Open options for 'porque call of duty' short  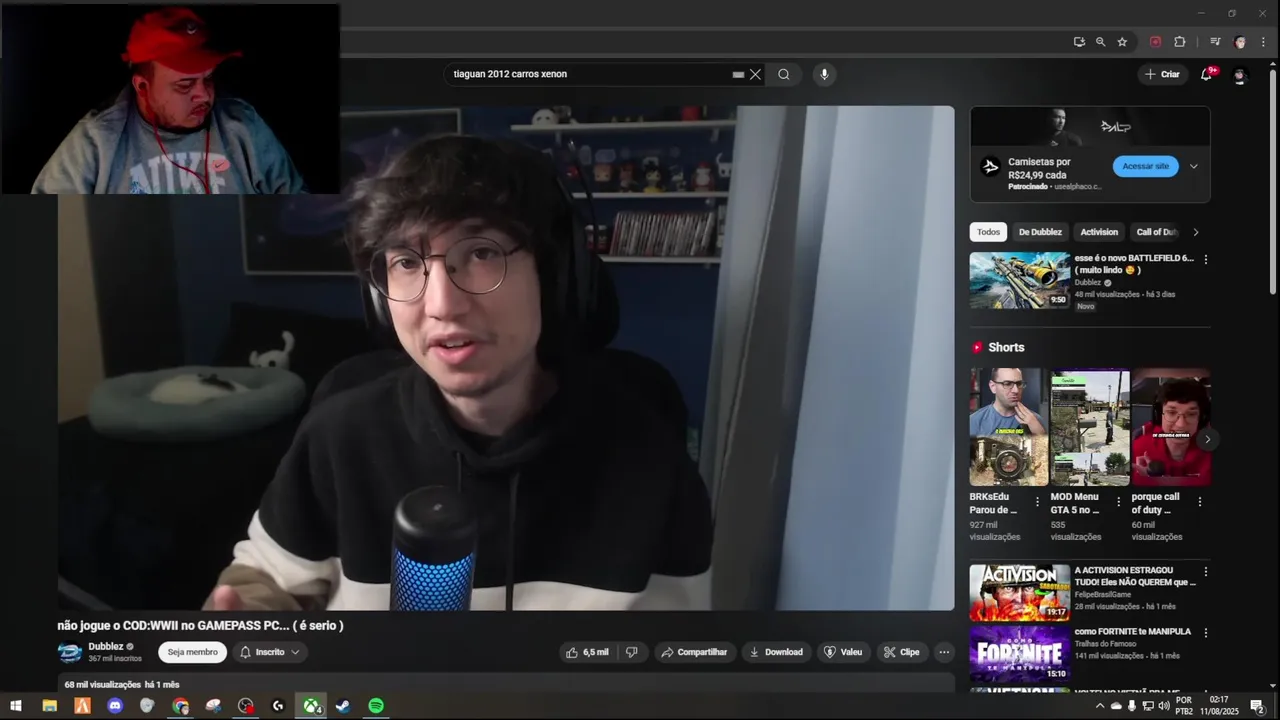tap(1200, 502)
